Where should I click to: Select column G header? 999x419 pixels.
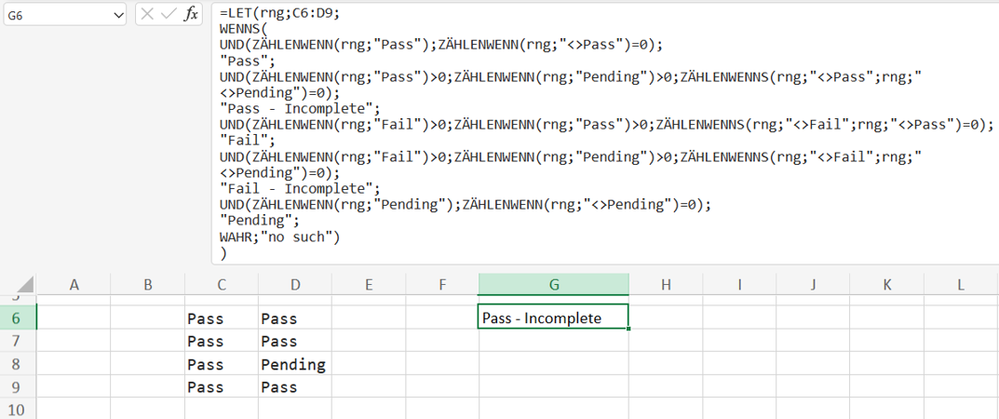point(554,285)
